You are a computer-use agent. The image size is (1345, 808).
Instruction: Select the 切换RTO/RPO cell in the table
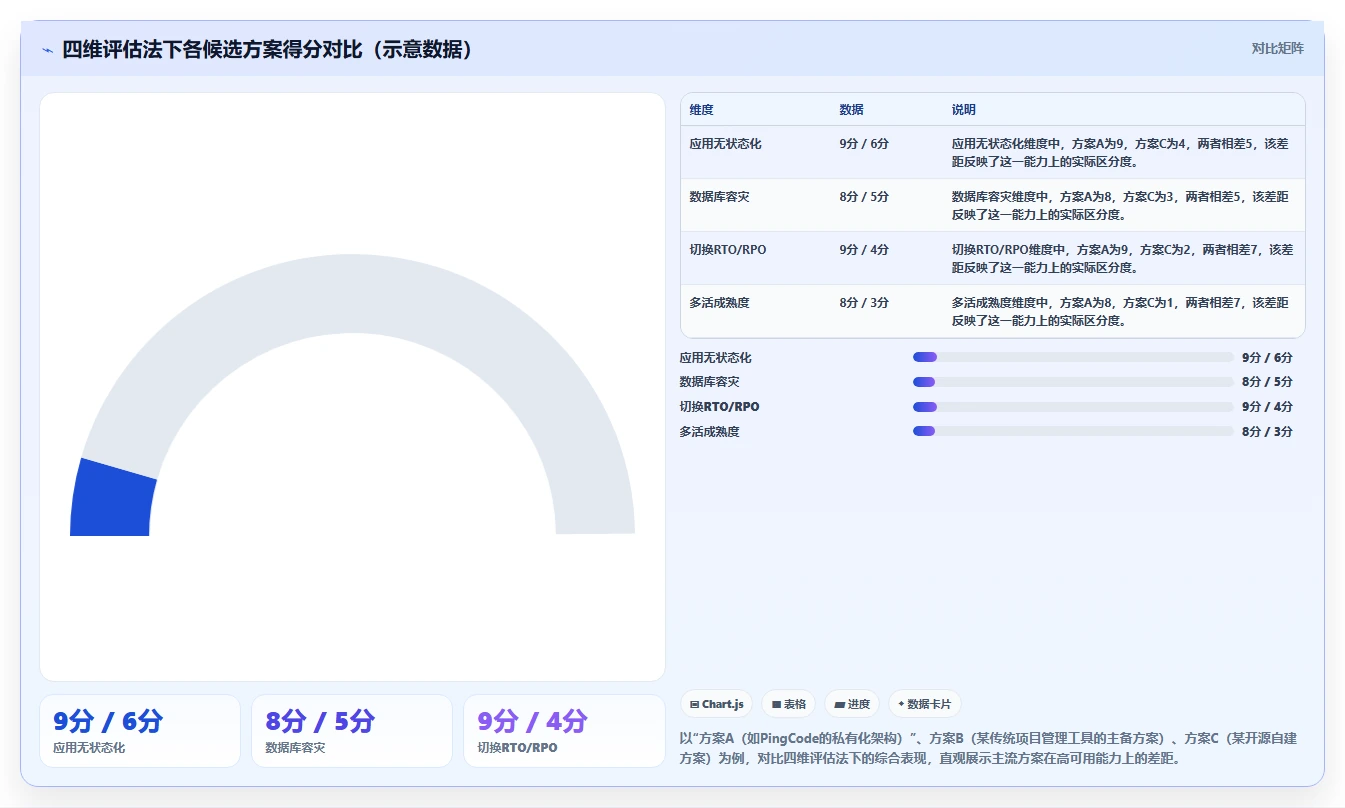pos(728,250)
